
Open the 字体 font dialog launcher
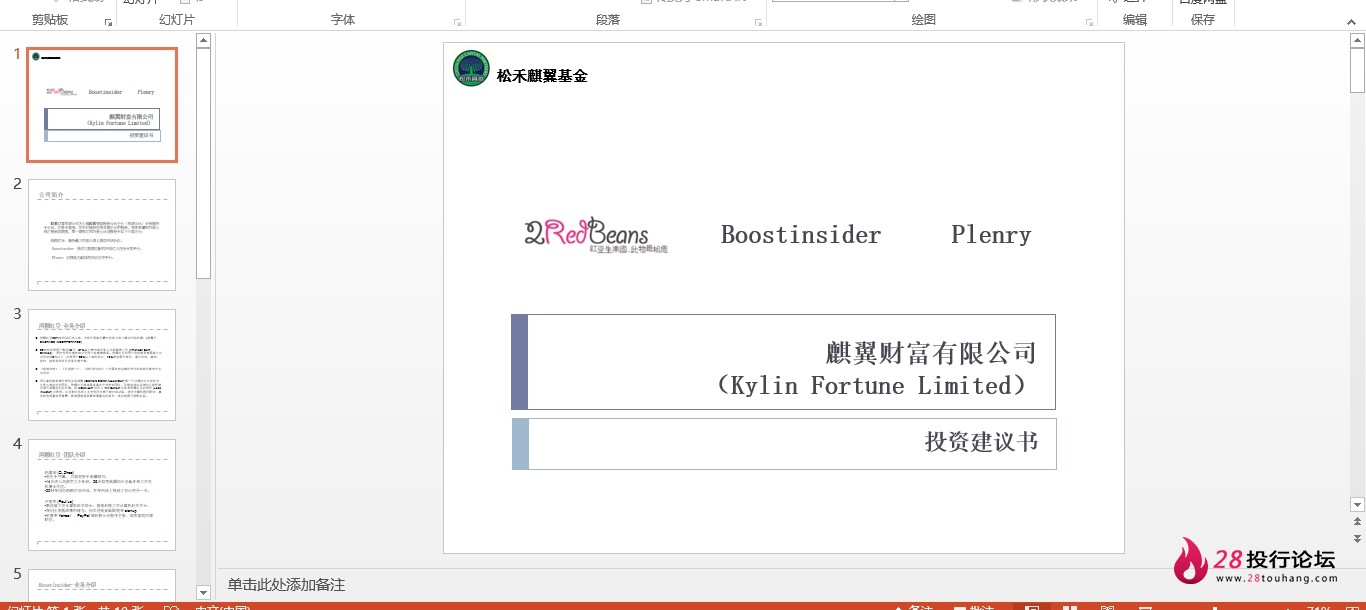pos(457,21)
